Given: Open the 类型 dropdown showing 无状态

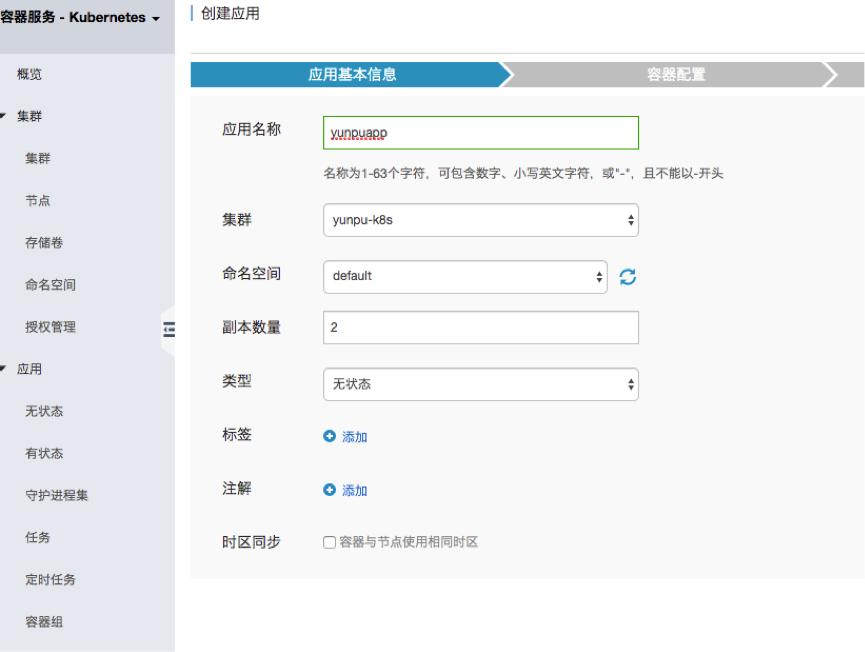Looking at the screenshot, I should [x=480, y=384].
